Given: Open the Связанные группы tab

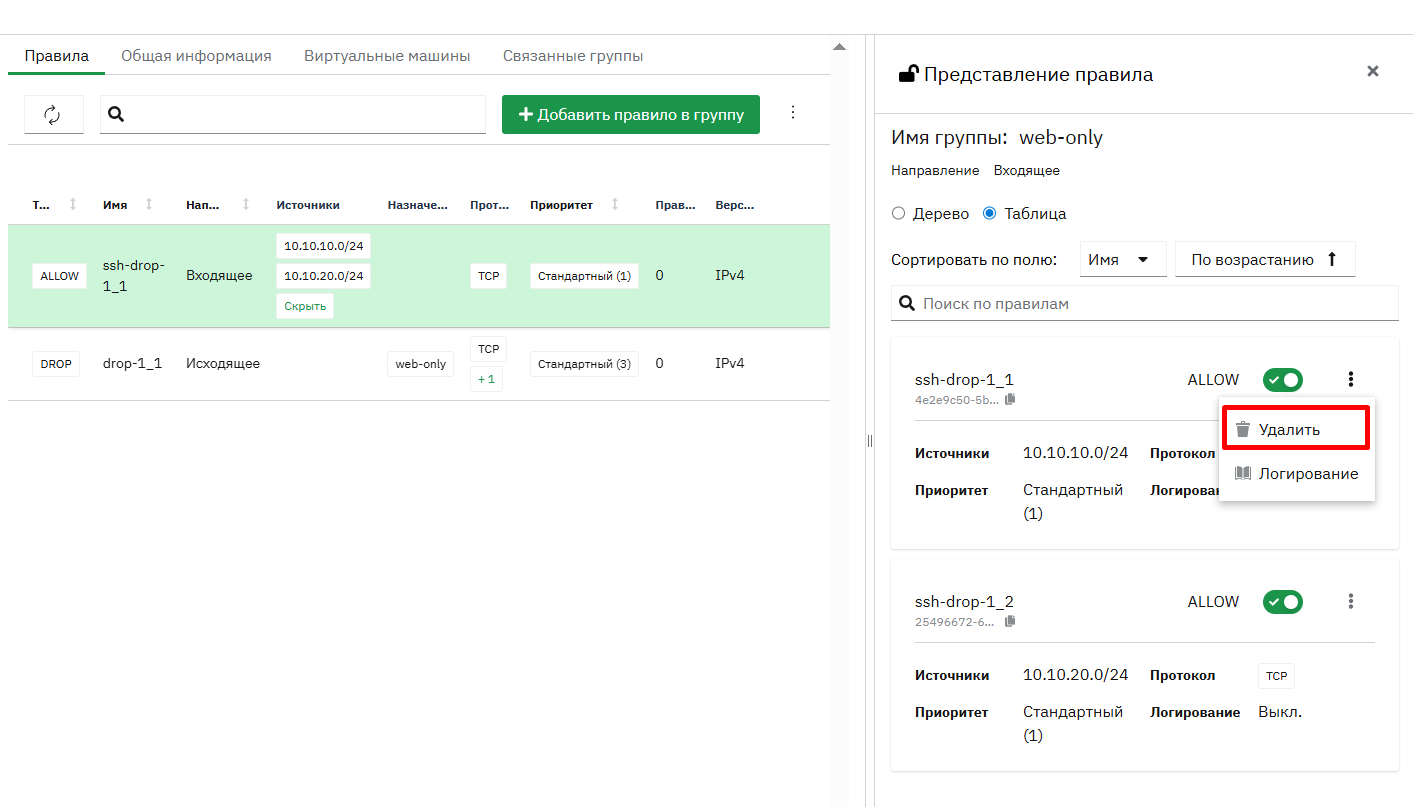Looking at the screenshot, I should click(573, 56).
